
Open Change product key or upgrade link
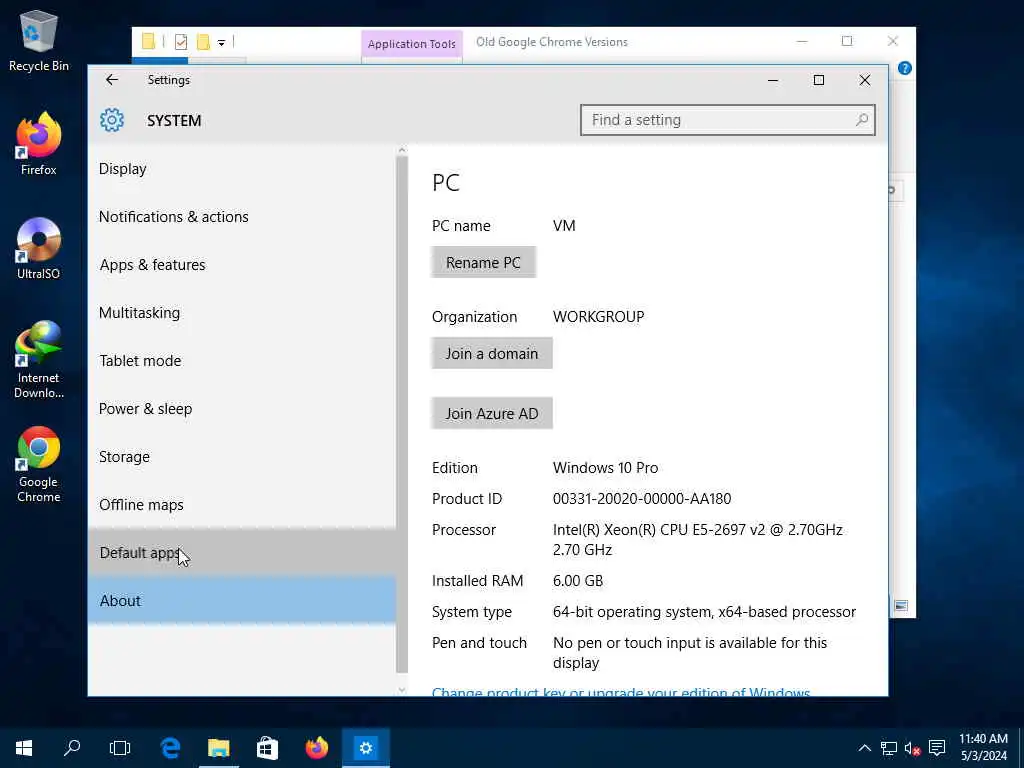tap(621, 692)
